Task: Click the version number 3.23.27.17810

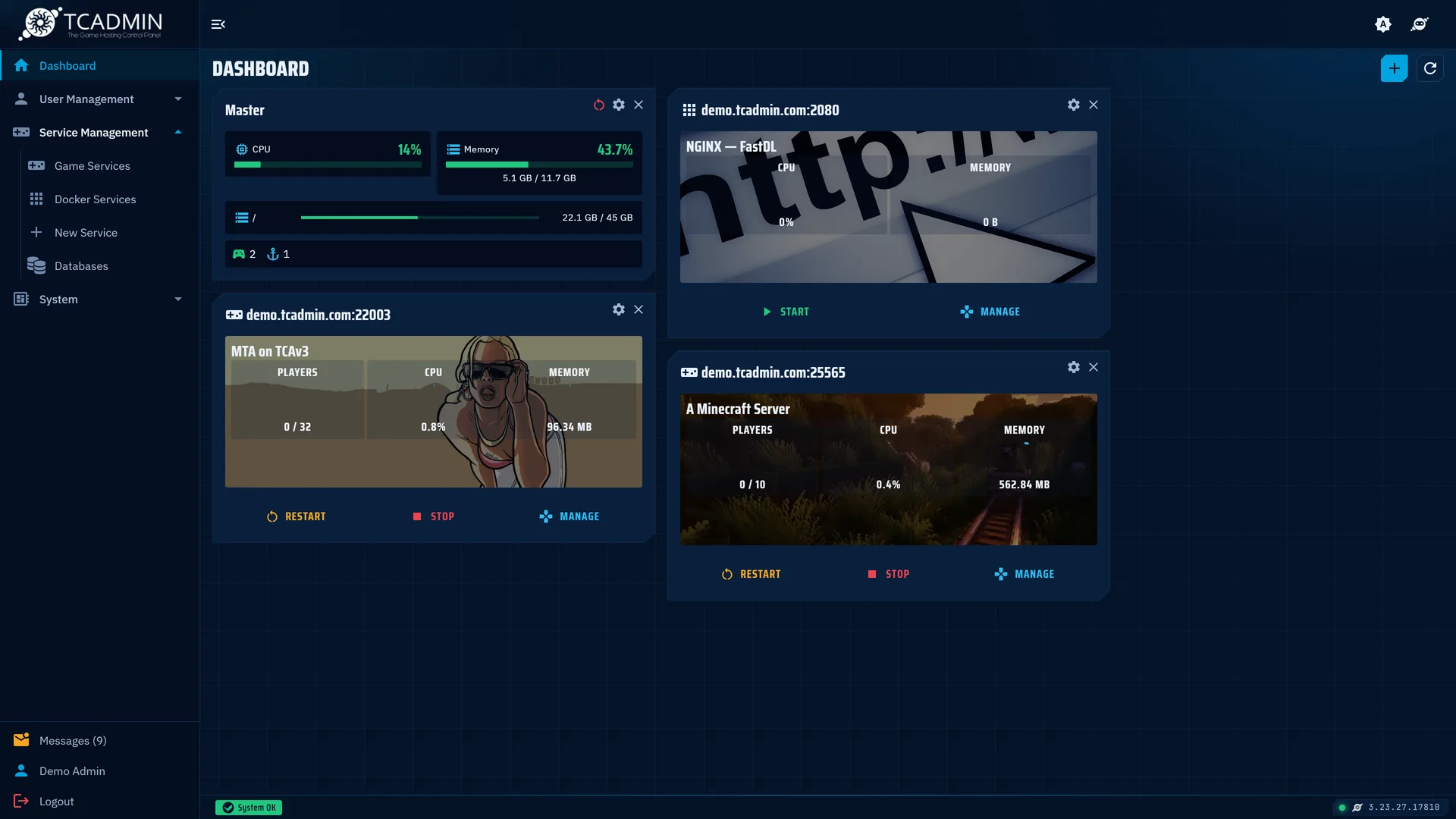Action: click(1404, 808)
